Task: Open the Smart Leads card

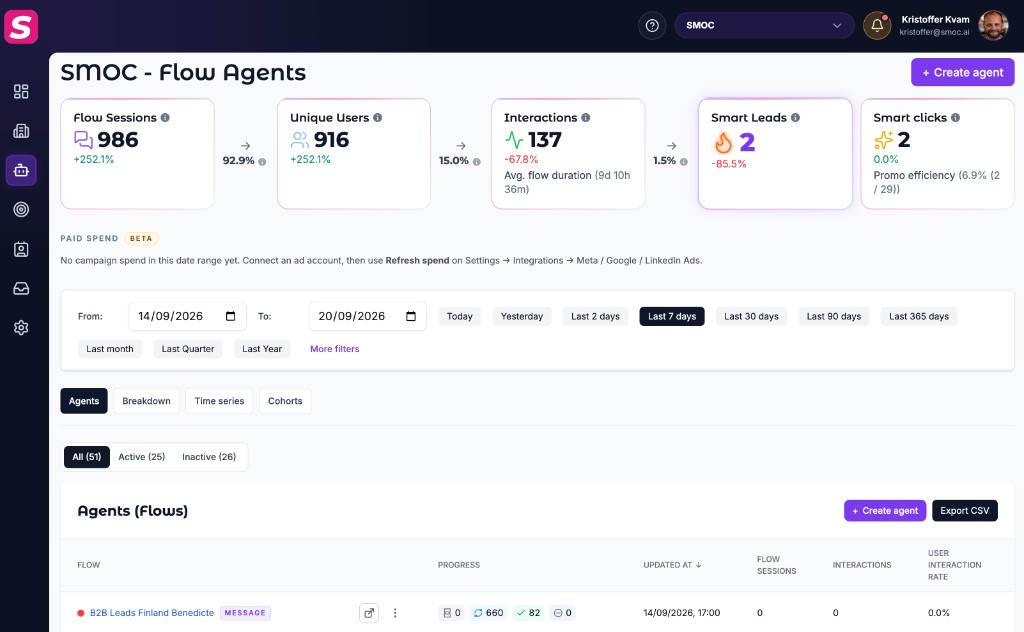Action: click(x=775, y=153)
